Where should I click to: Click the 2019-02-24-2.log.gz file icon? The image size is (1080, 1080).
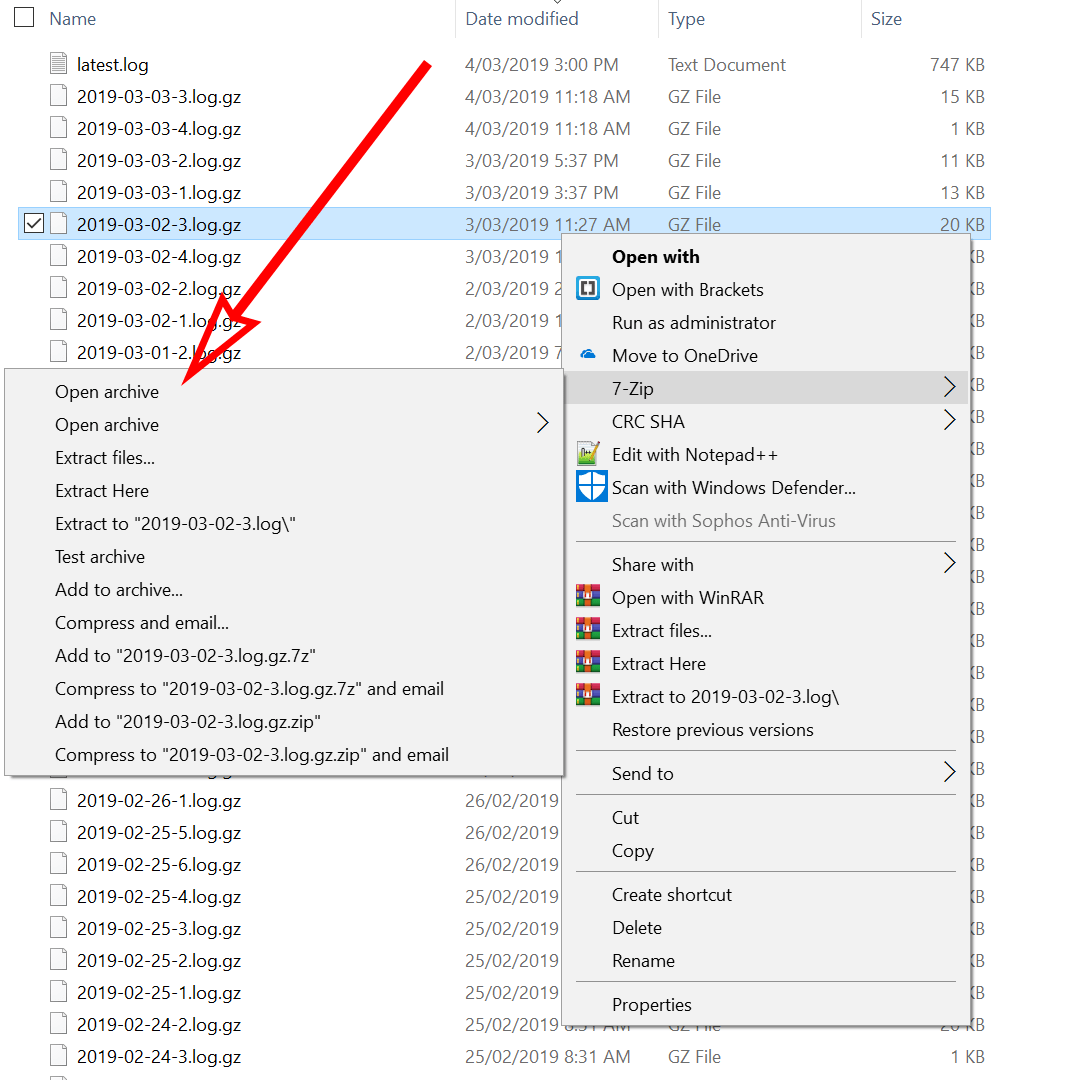coord(58,1024)
